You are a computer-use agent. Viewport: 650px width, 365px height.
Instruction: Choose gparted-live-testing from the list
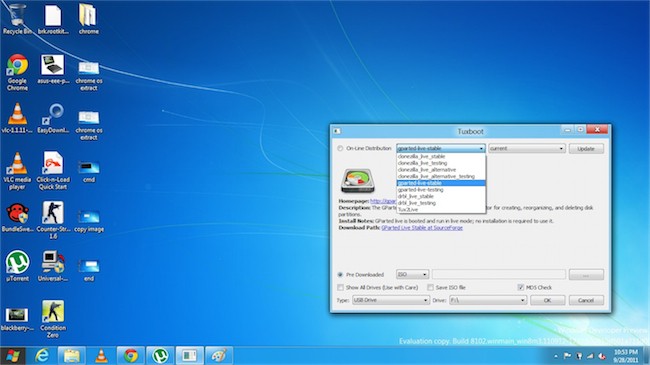click(x=441, y=190)
